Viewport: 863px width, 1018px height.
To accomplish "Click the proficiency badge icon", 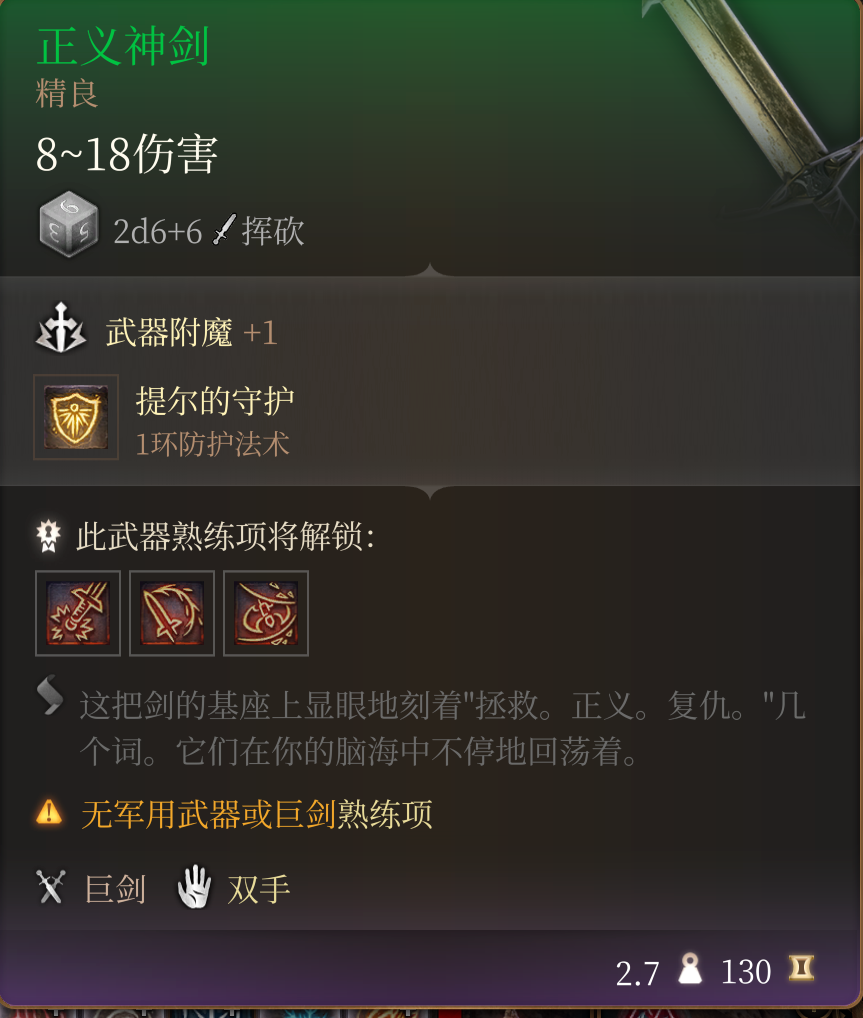I will pos(49,536).
